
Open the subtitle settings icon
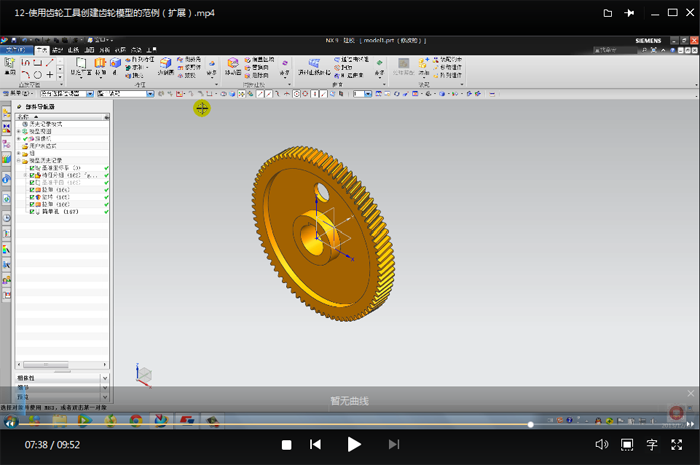click(652, 444)
